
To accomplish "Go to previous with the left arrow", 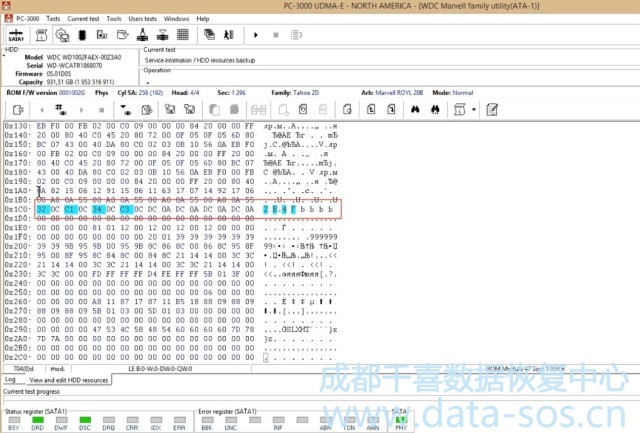I will (42, 110).
